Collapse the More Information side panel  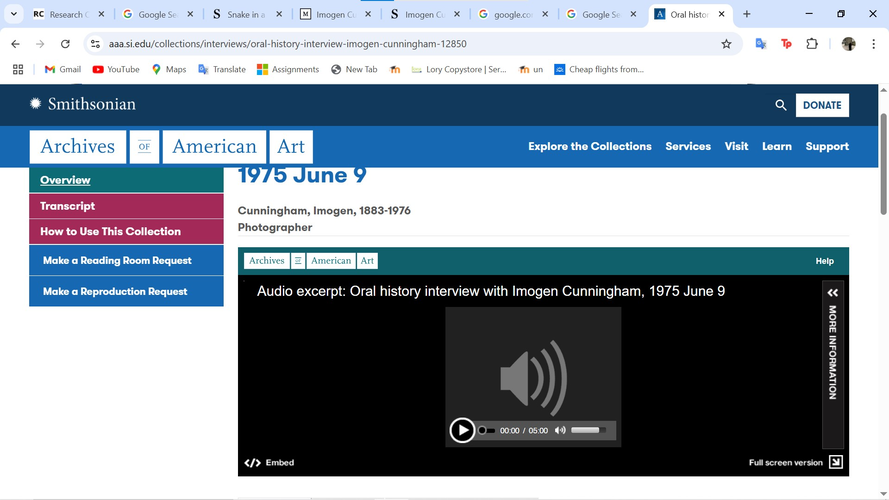[832, 292]
